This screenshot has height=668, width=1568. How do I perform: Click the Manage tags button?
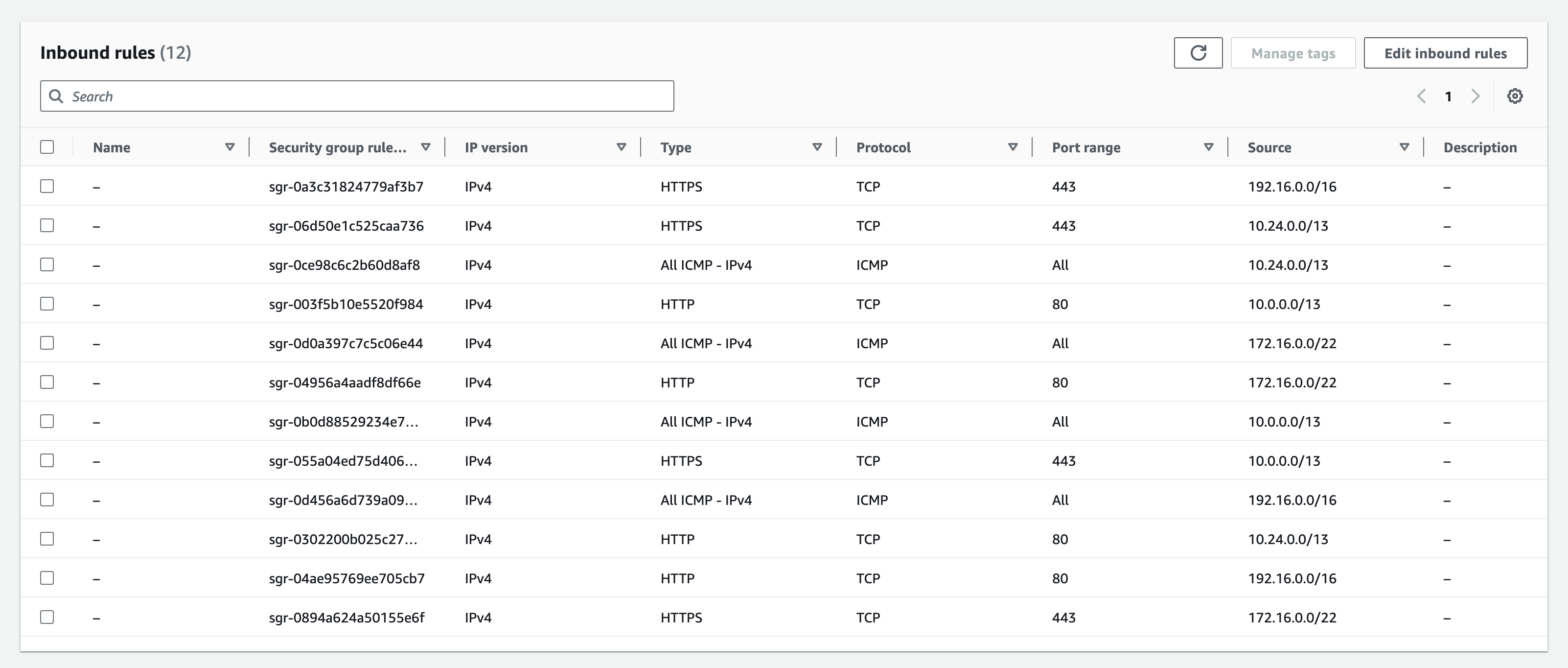click(1293, 53)
